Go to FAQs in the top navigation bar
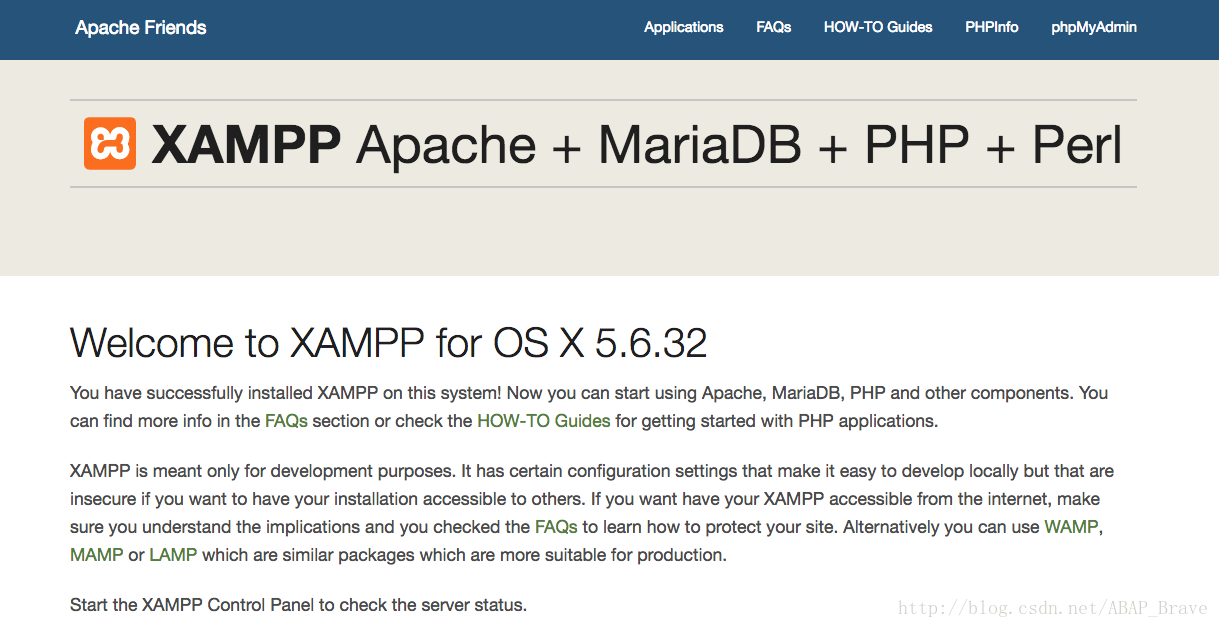The height and width of the screenshot is (628, 1219). point(774,28)
